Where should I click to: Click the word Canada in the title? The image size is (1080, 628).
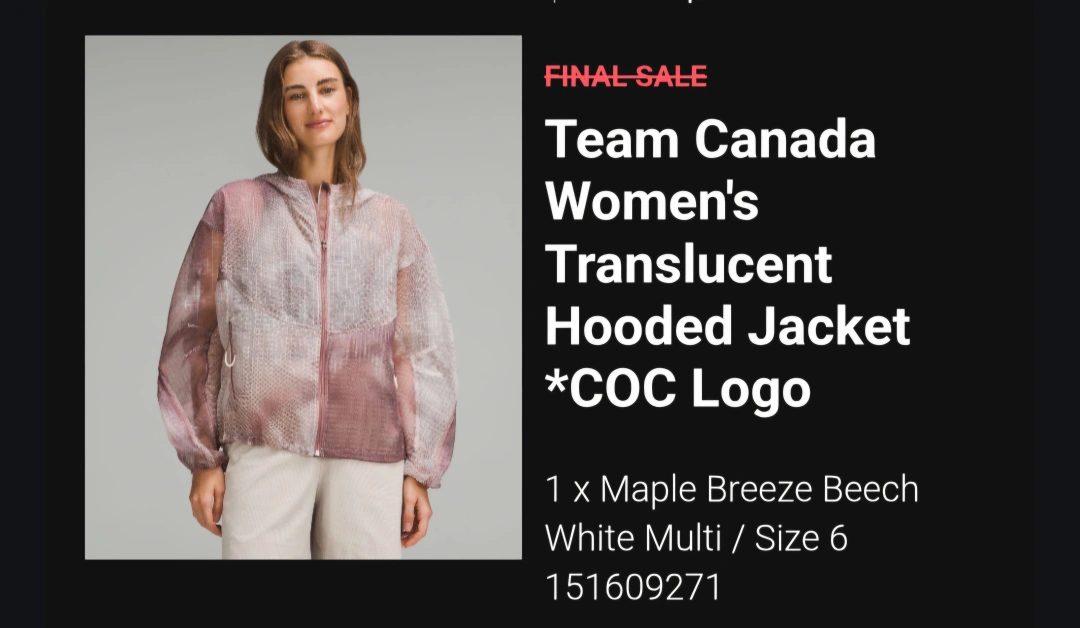(785, 139)
